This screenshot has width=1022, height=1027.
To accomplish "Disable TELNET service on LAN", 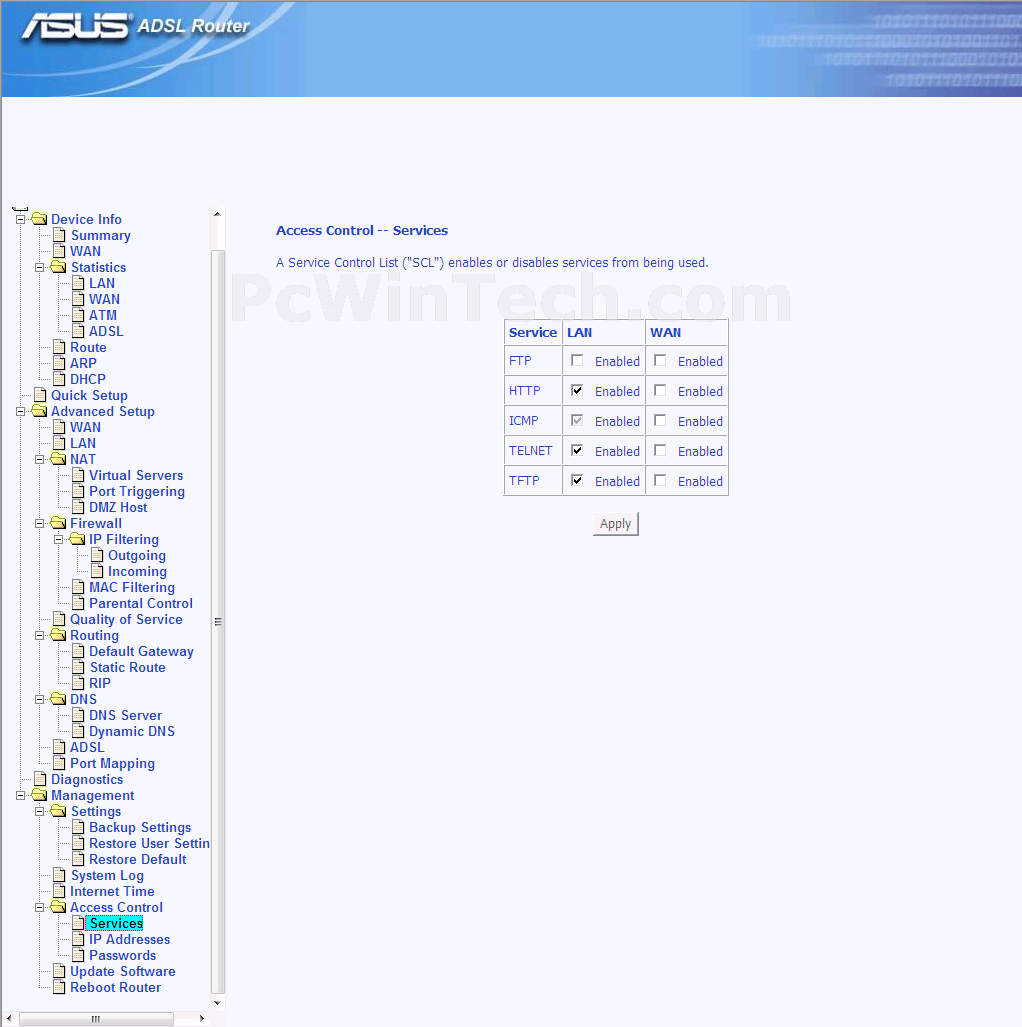I will point(577,450).
